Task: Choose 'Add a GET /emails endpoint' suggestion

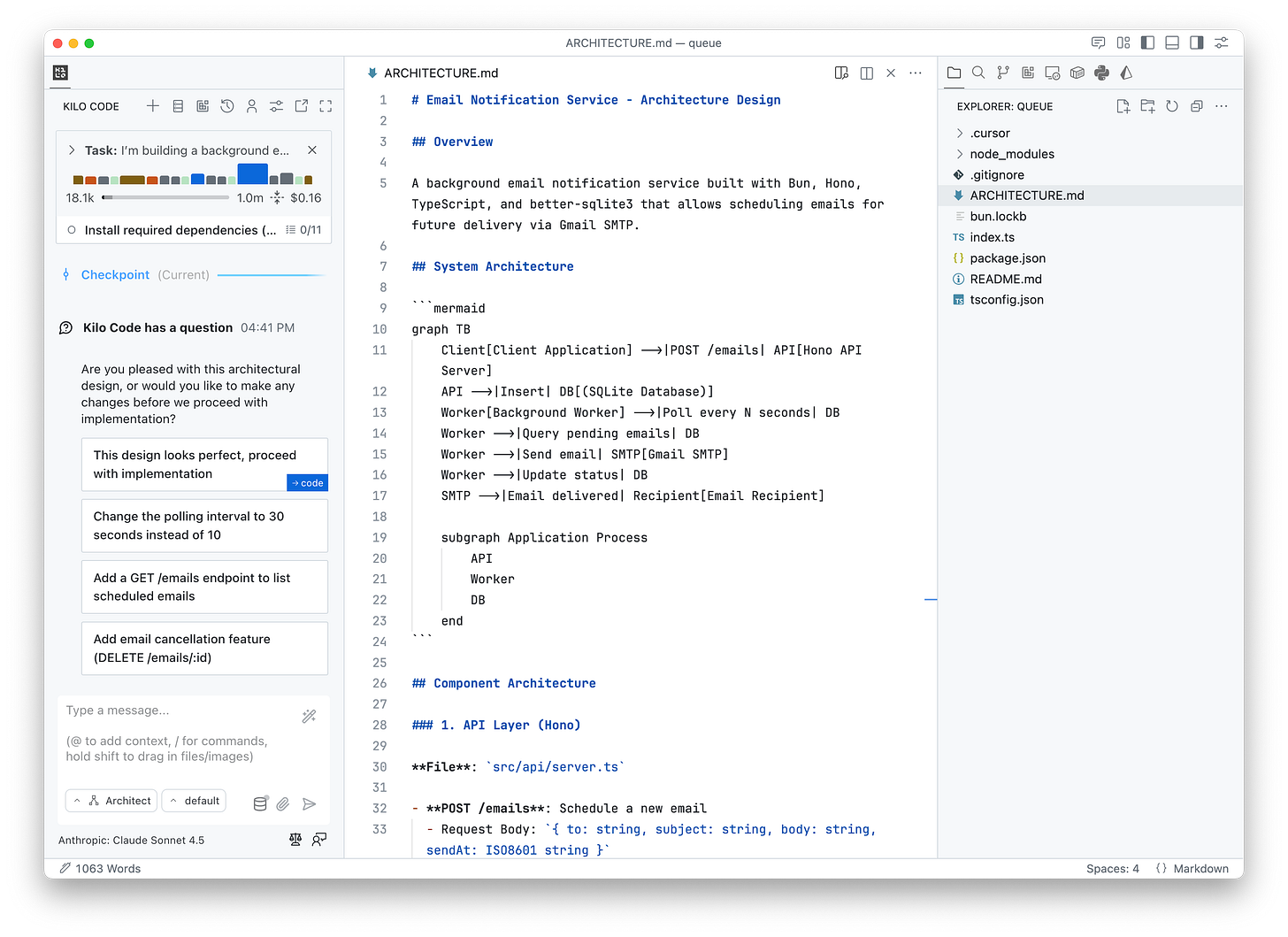Action: (204, 587)
